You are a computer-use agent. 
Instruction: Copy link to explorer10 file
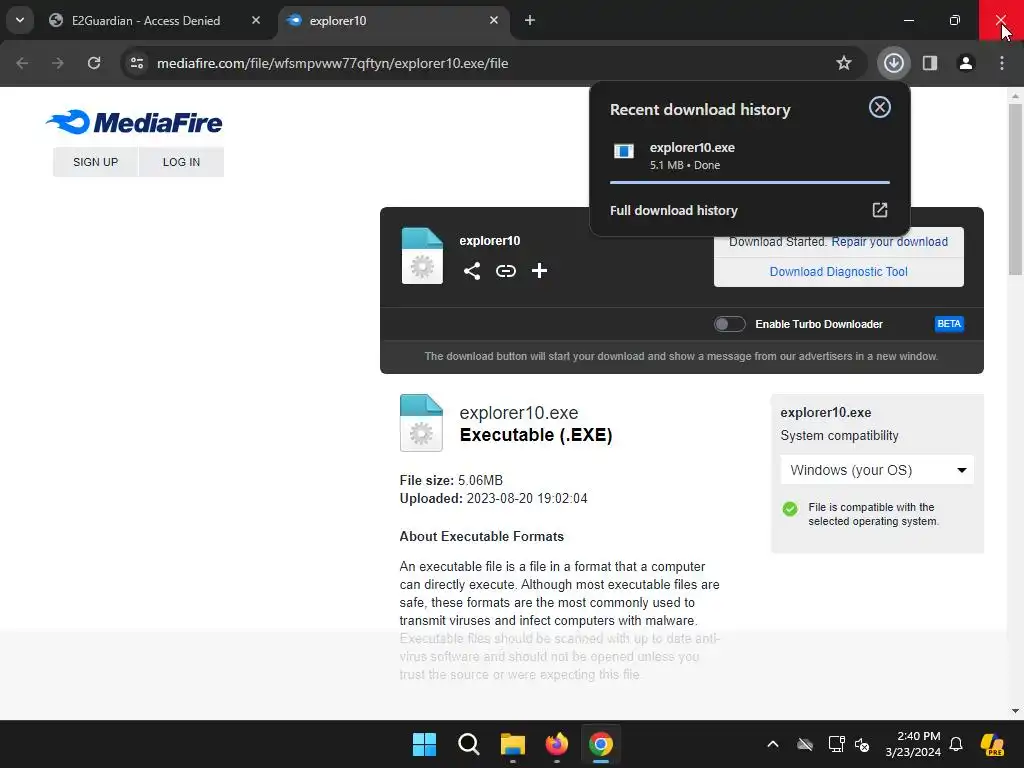coord(505,270)
